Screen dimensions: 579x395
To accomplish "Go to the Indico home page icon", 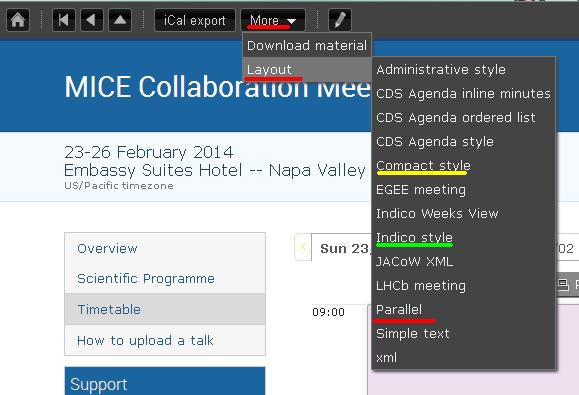I will point(18,20).
